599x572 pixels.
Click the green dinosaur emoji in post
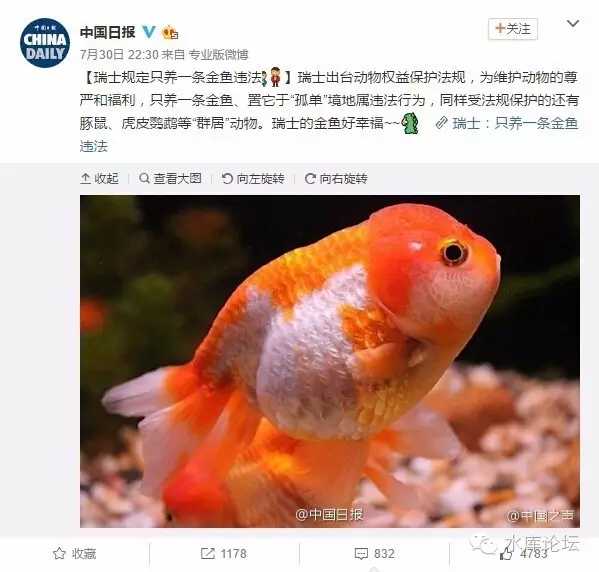pos(410,123)
